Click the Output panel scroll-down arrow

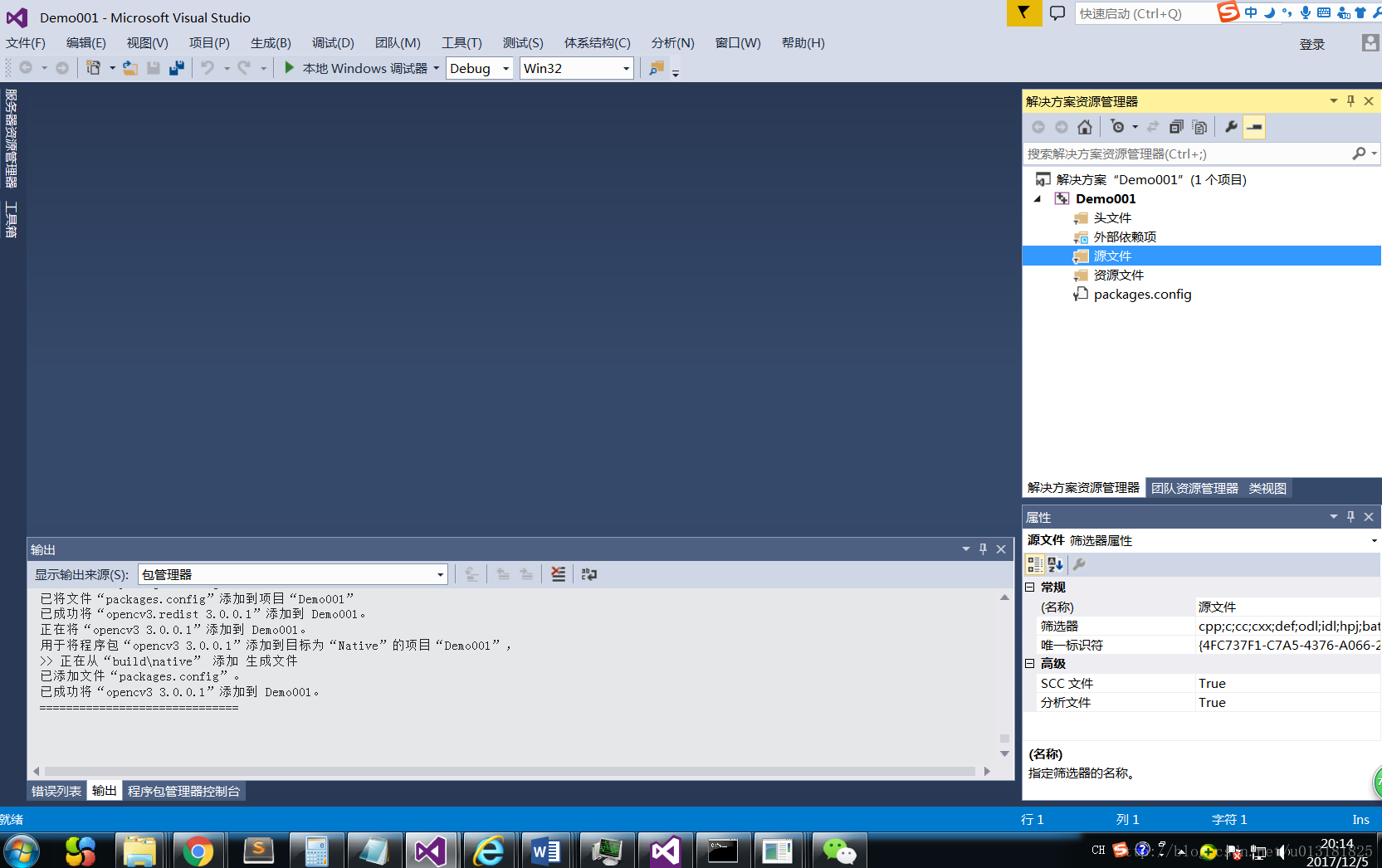[x=1004, y=753]
